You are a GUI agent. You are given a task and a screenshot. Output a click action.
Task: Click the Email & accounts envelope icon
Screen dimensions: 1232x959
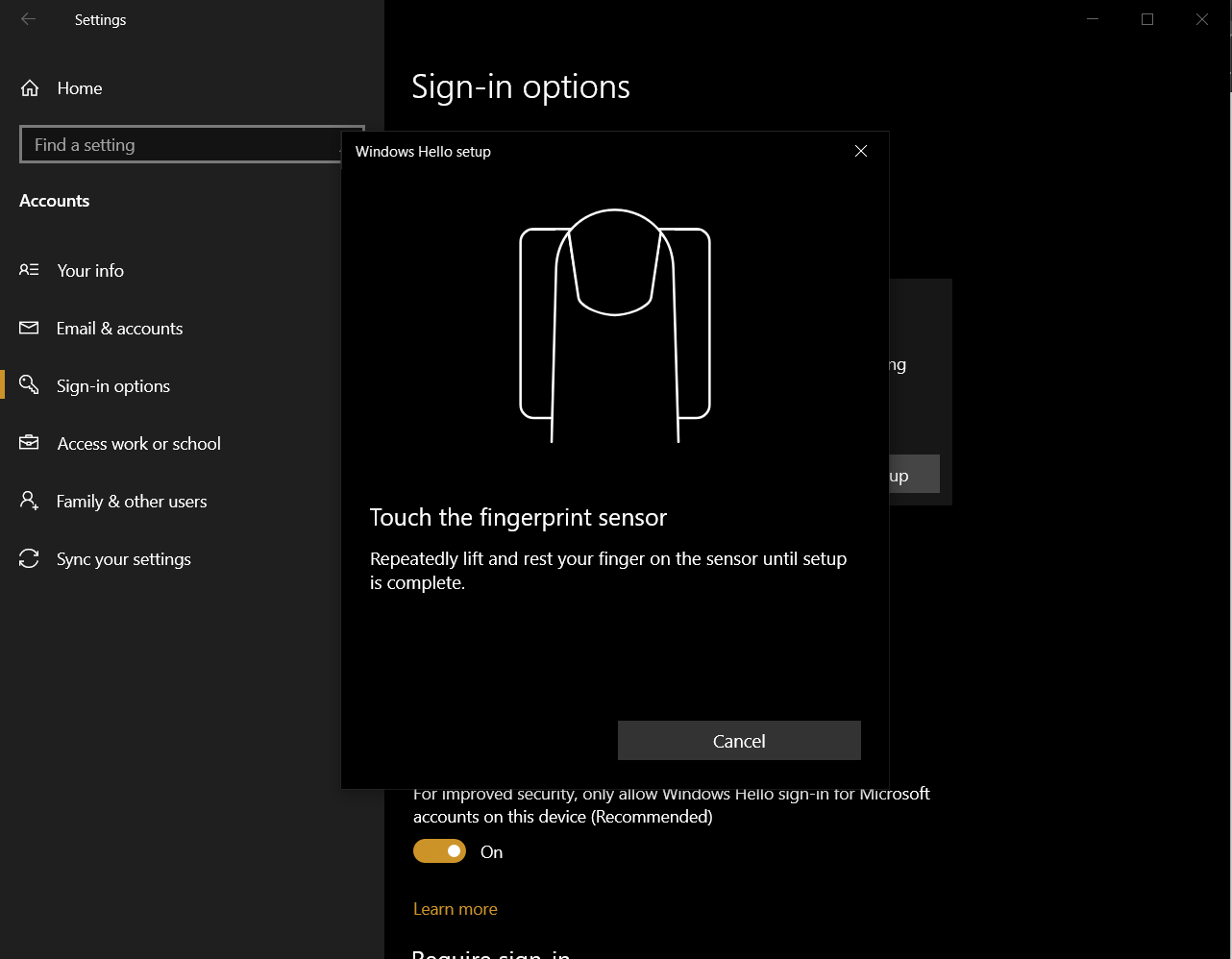[x=29, y=328]
